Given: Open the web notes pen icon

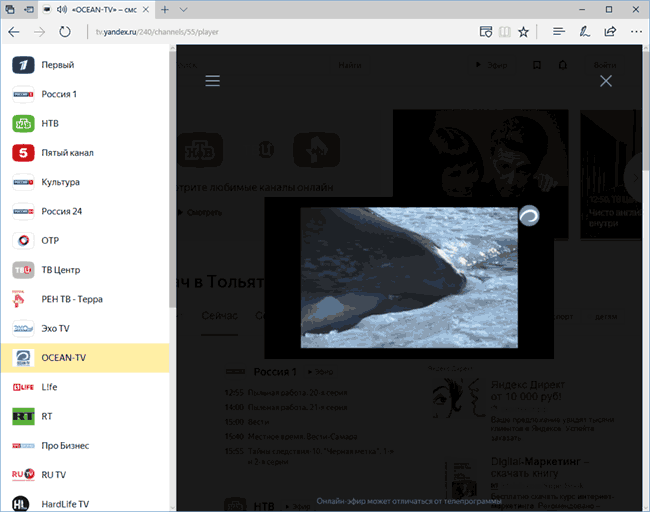Looking at the screenshot, I should coord(584,31).
